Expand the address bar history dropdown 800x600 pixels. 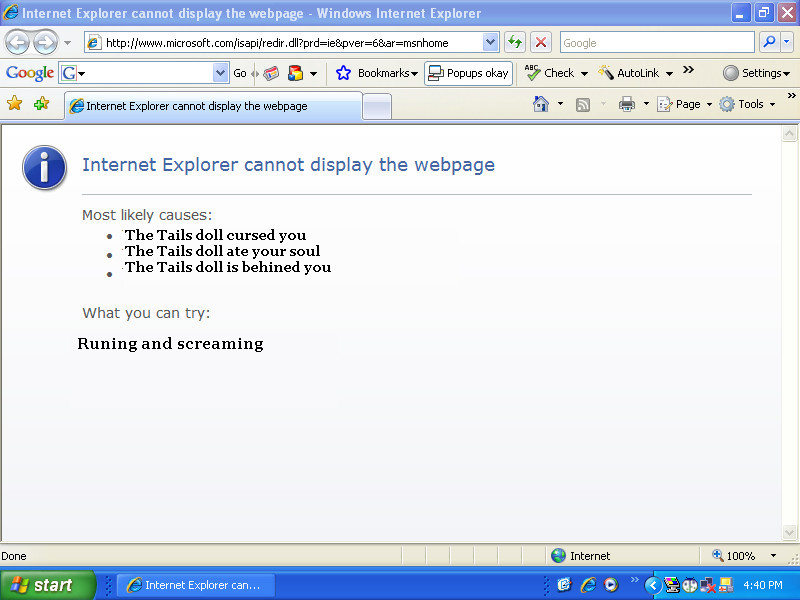pyautogui.click(x=490, y=42)
